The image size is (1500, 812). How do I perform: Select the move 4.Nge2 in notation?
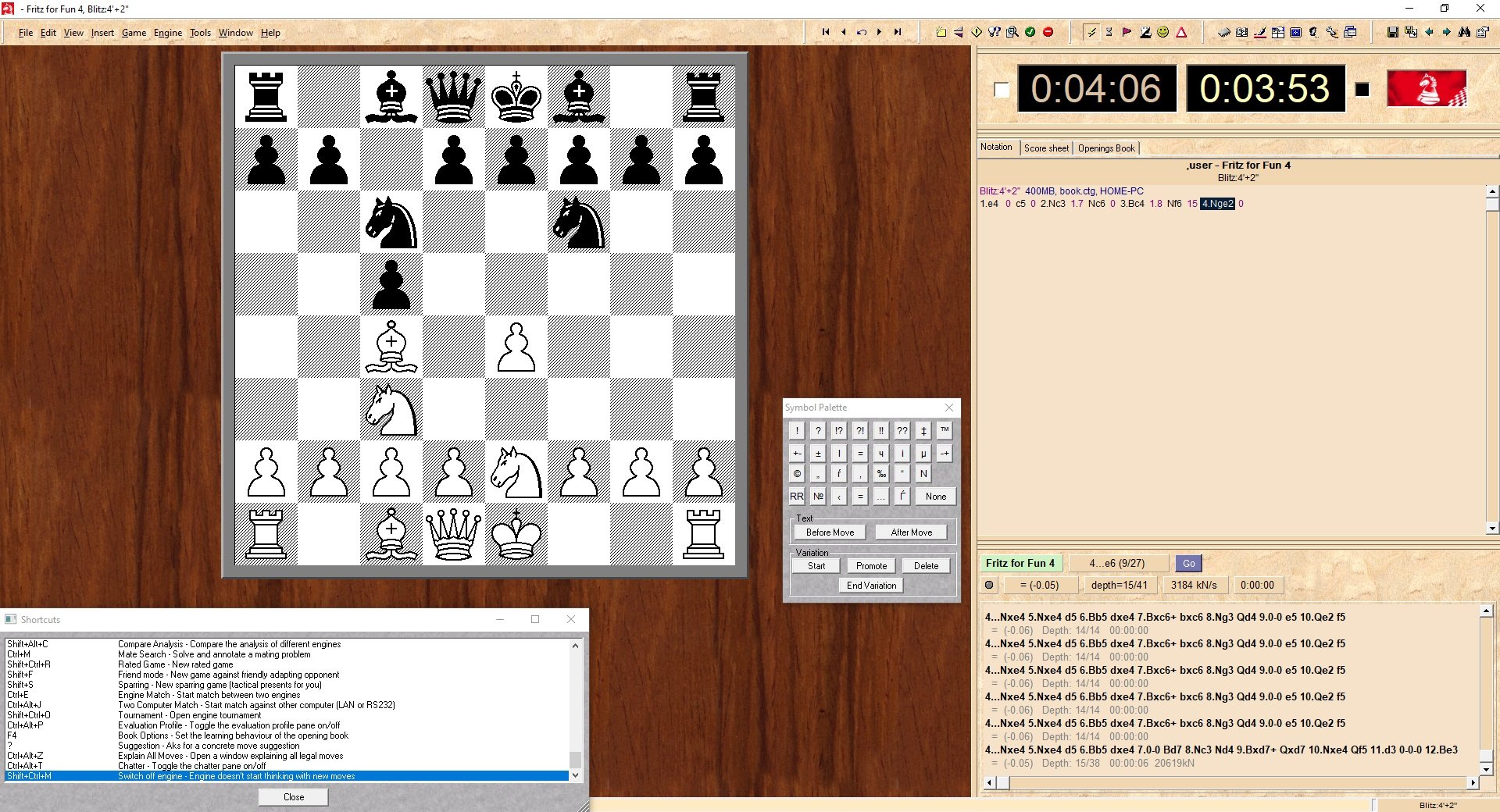click(x=1217, y=204)
